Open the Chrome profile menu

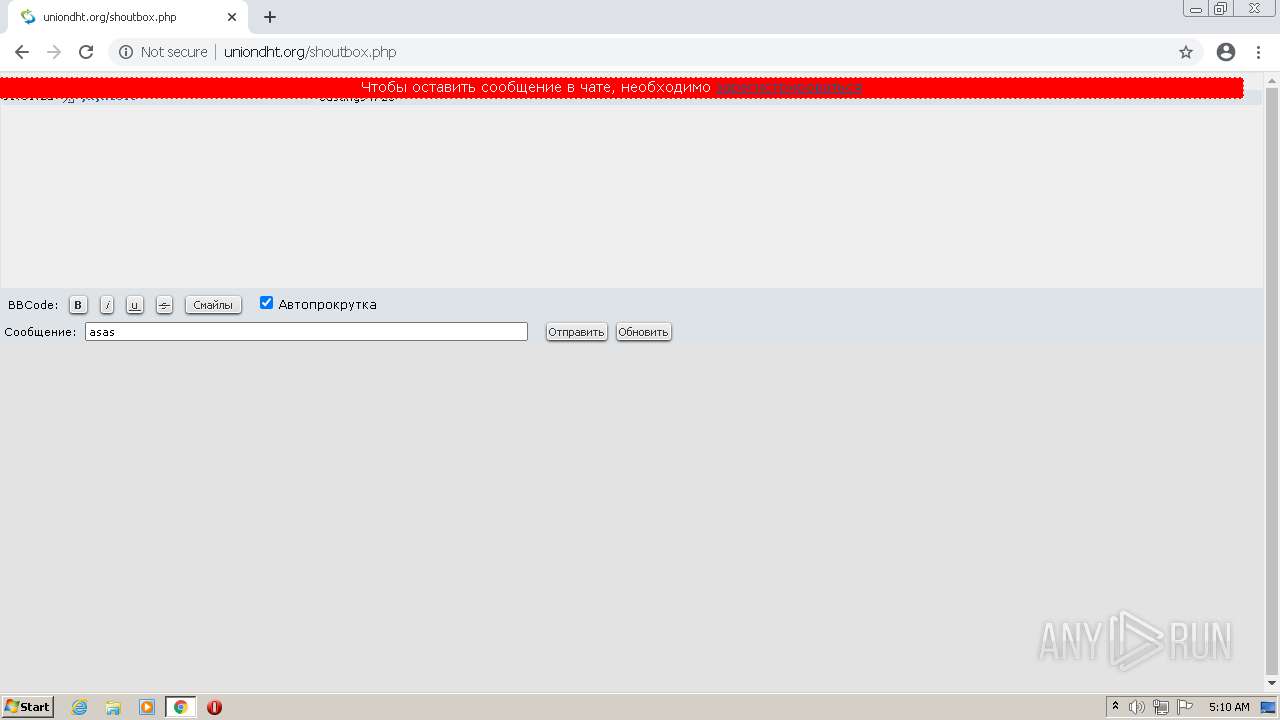coord(1226,52)
